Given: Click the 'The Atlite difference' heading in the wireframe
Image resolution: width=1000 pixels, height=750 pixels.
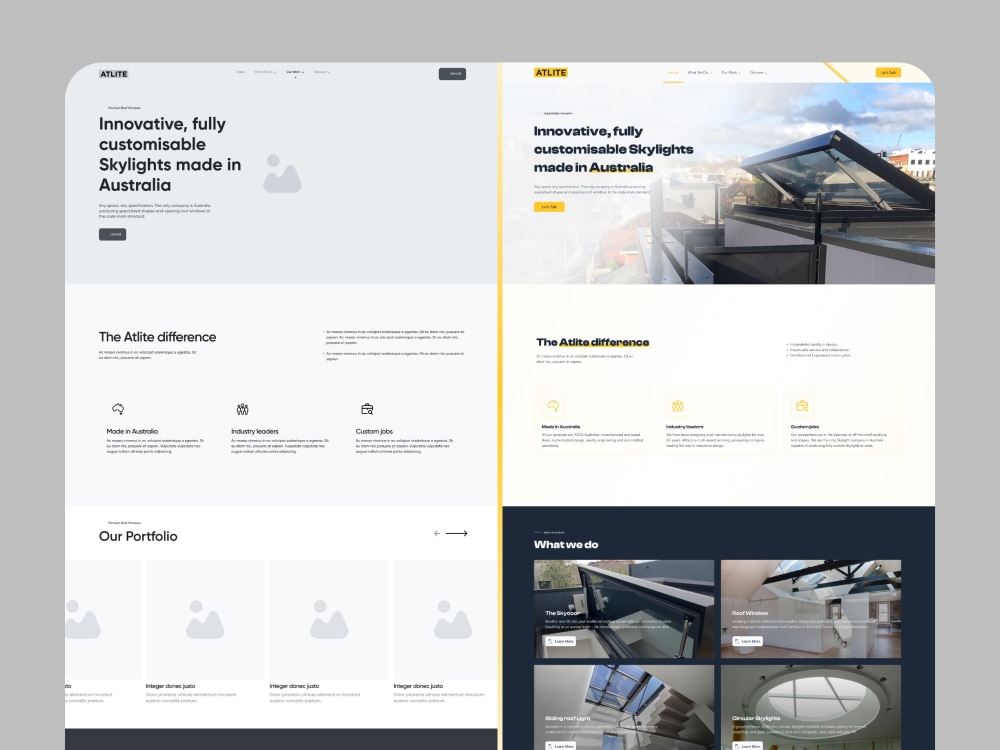Looking at the screenshot, I should (x=158, y=337).
